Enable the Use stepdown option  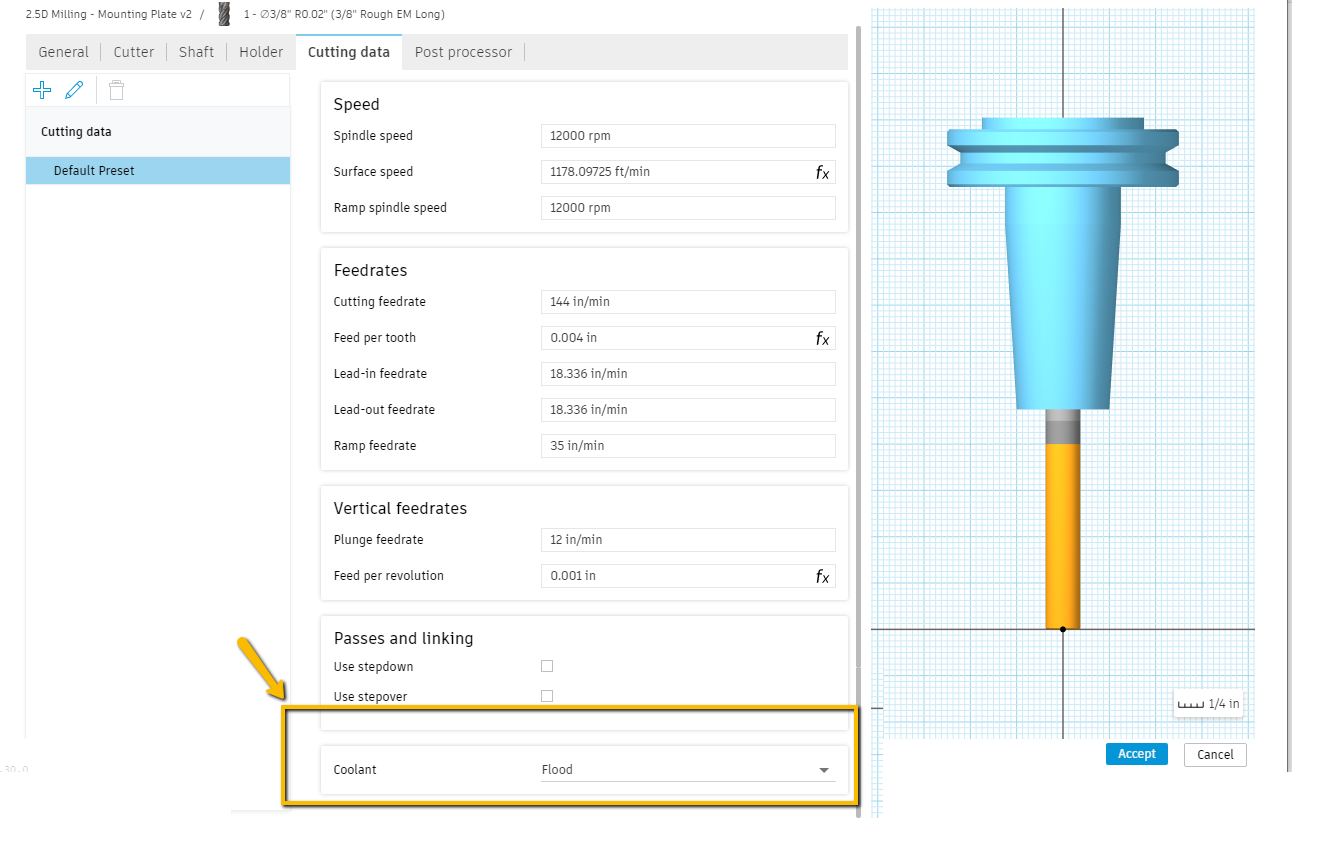pyautogui.click(x=547, y=665)
